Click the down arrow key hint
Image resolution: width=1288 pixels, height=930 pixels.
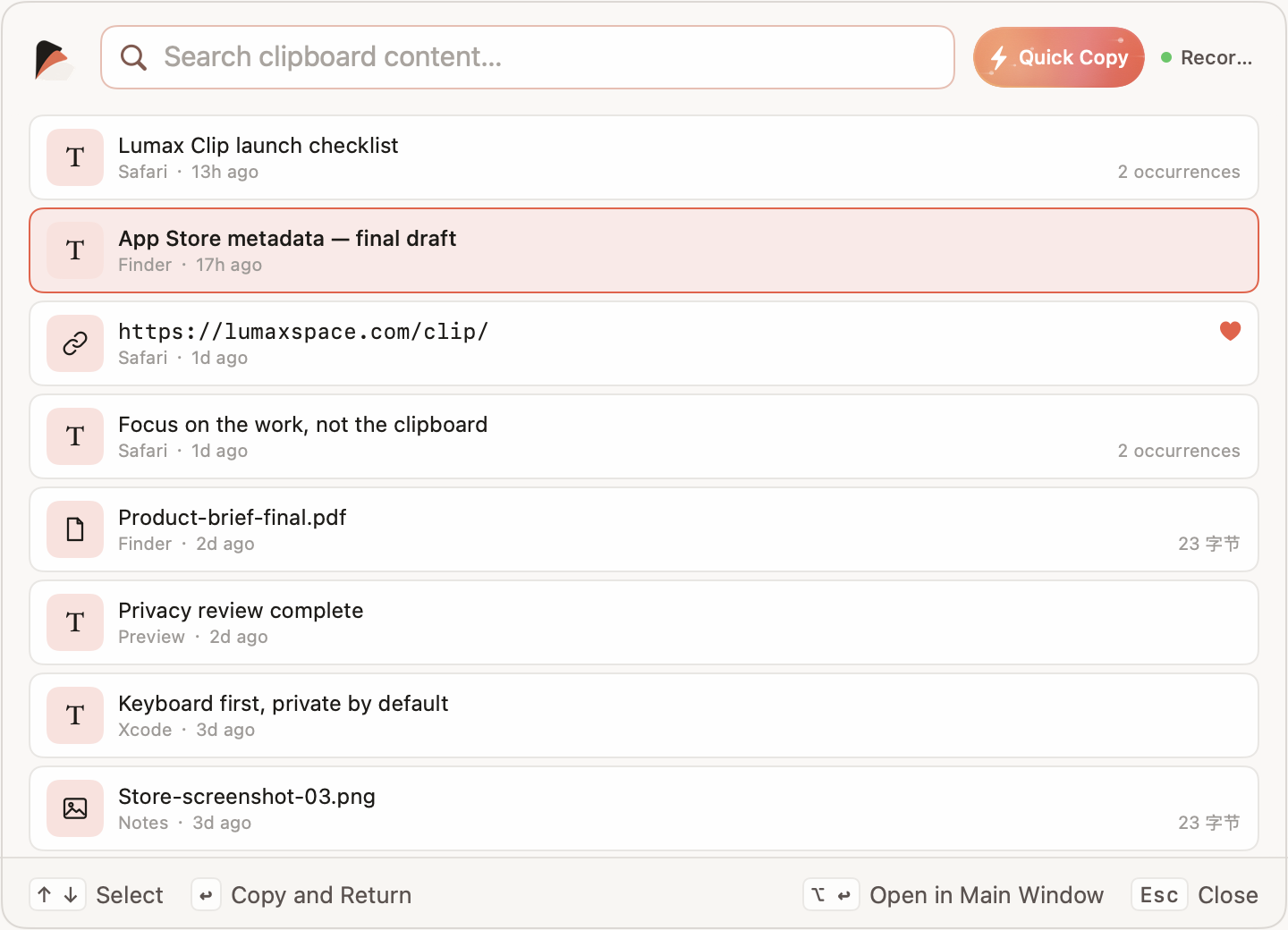point(71,894)
